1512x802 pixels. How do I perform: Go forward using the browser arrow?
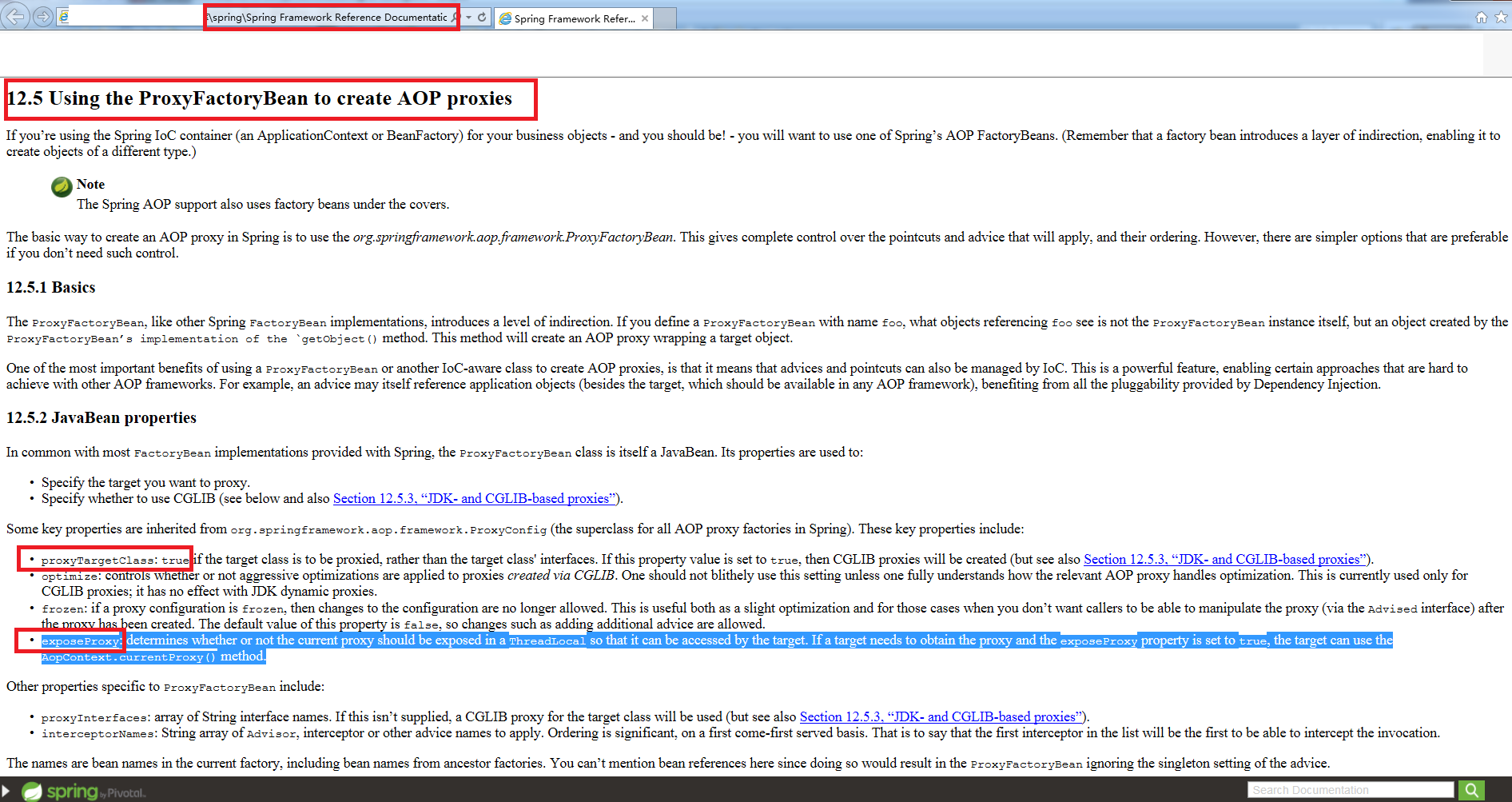42,17
